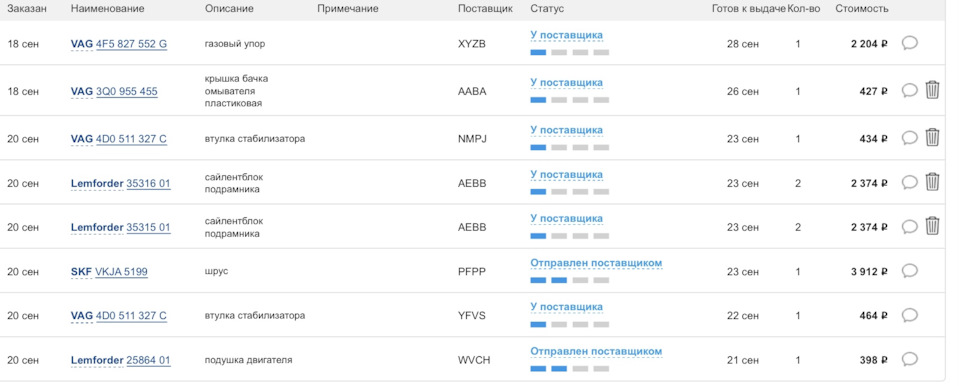Open comment bubble for VAG 4F5 827 552 G
960x386 pixels.
click(910, 43)
